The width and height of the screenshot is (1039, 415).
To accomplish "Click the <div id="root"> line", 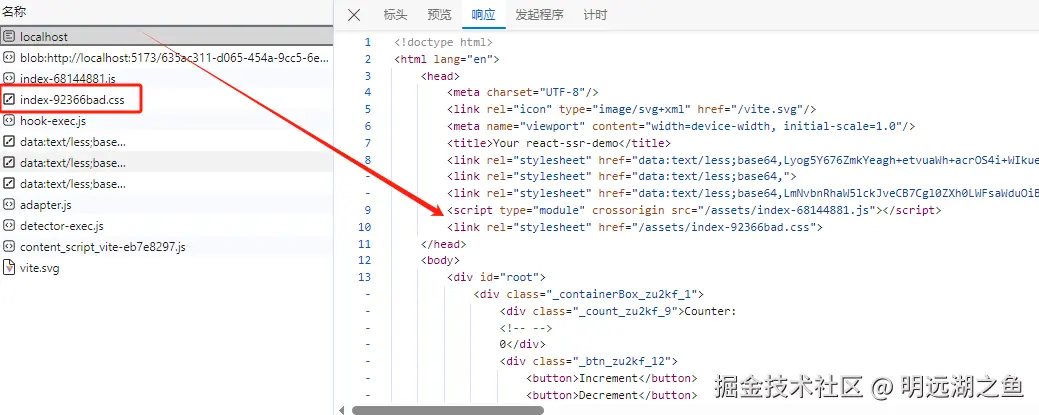I will (496, 277).
